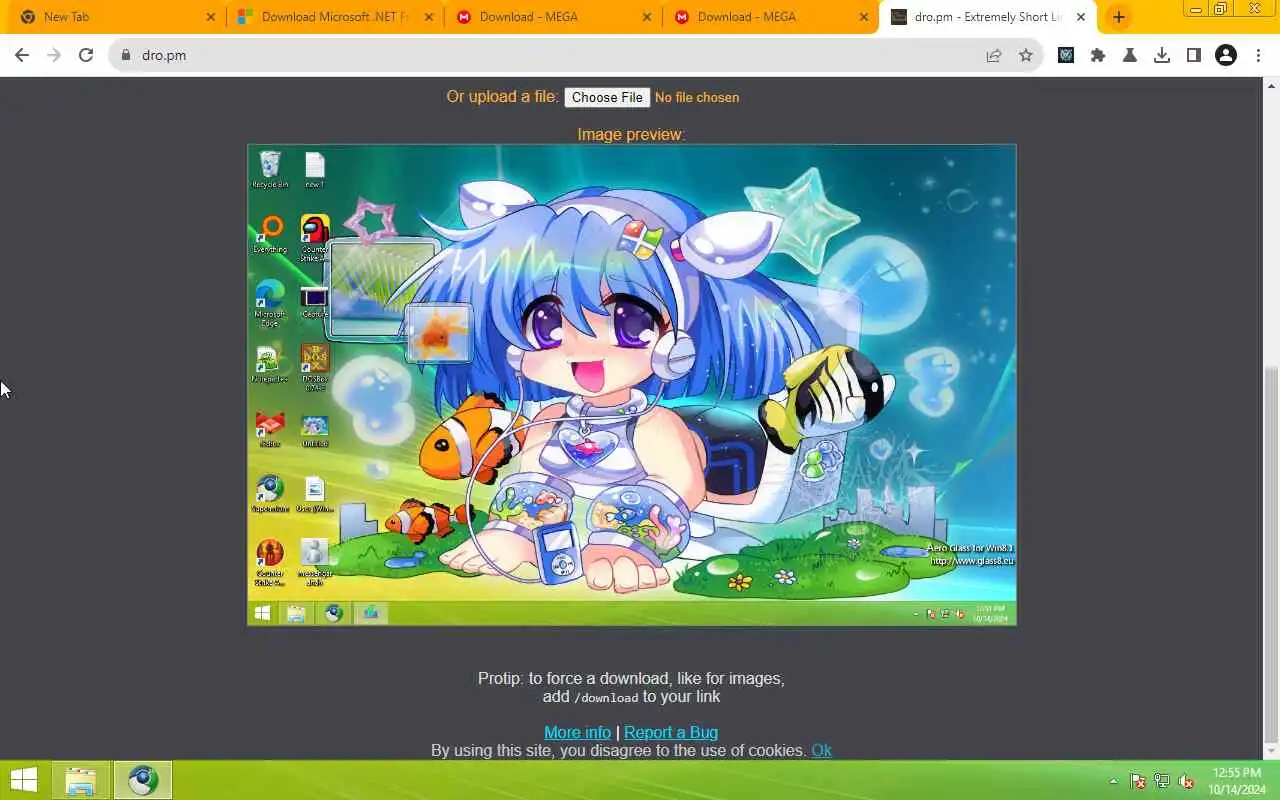This screenshot has height=800, width=1280.
Task: Open the Chrome Labs flask icon
Action: point(1130,56)
